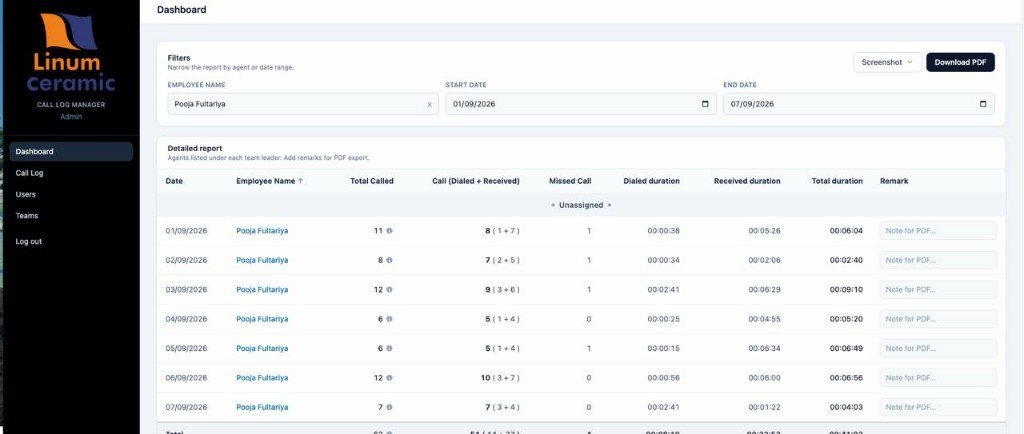Click total duration value 00:09:10
This screenshot has height=434, width=1024.
click(x=846, y=290)
